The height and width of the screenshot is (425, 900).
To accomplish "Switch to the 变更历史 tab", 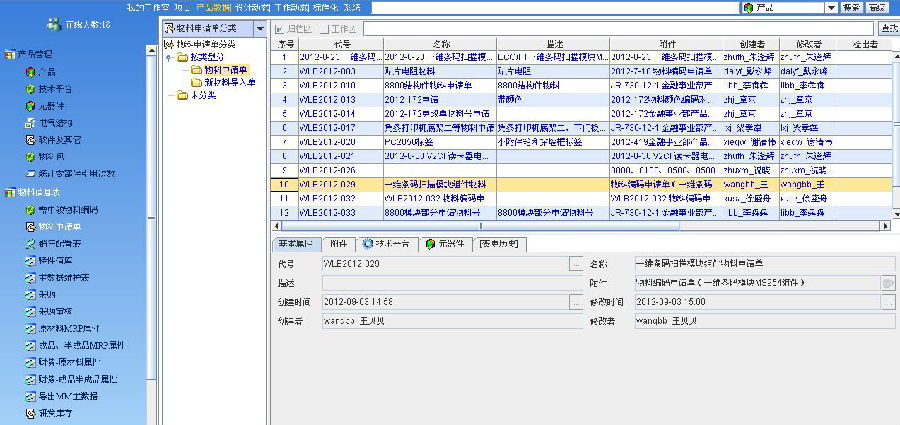I will [x=499, y=244].
